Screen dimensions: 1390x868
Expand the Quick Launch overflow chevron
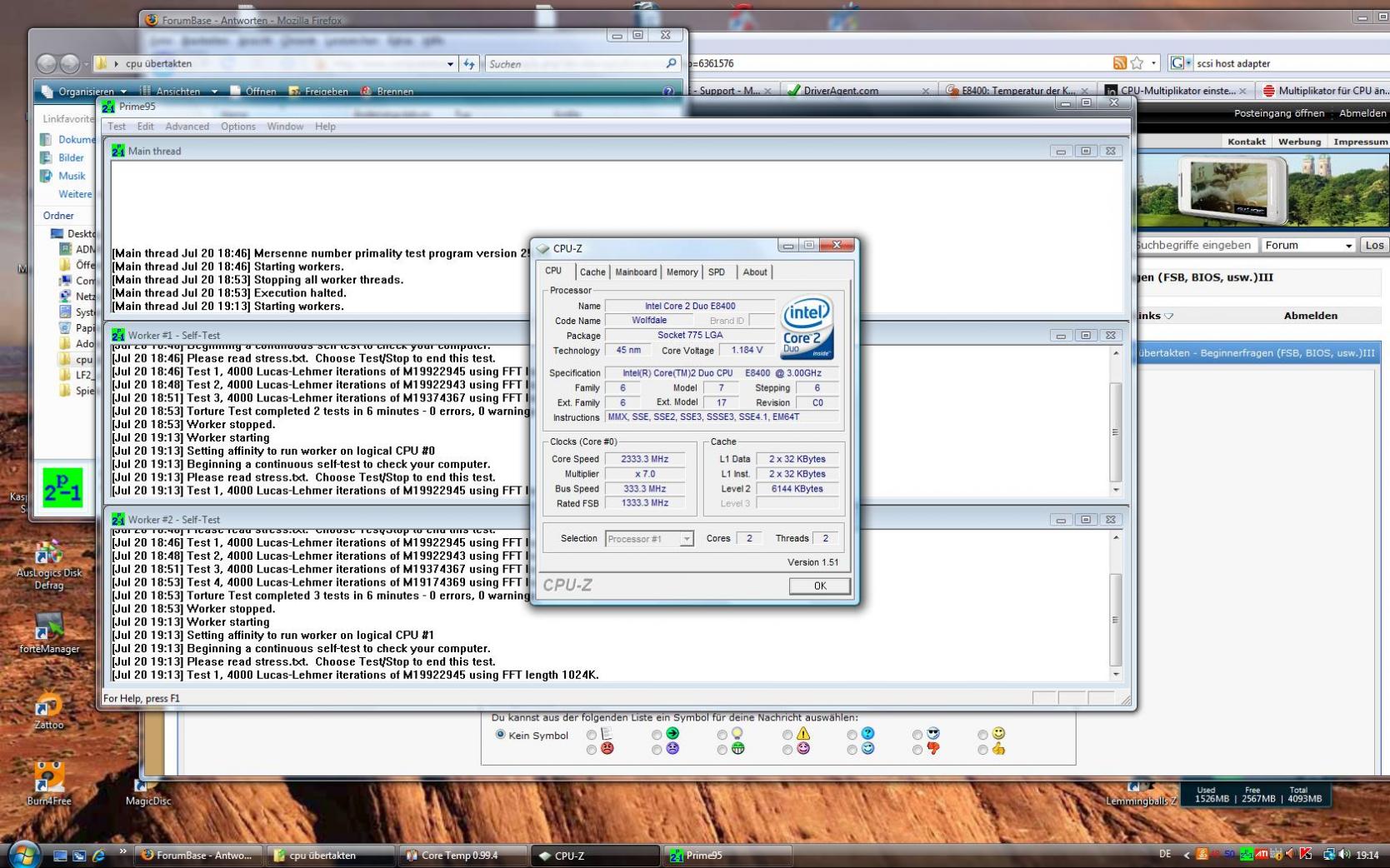point(122,851)
